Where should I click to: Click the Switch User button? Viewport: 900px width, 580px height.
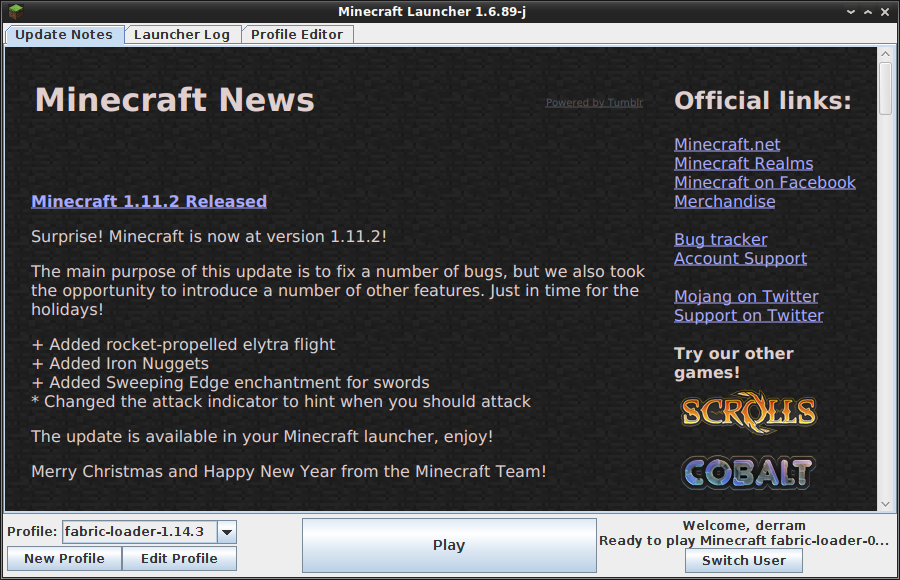coord(744,560)
